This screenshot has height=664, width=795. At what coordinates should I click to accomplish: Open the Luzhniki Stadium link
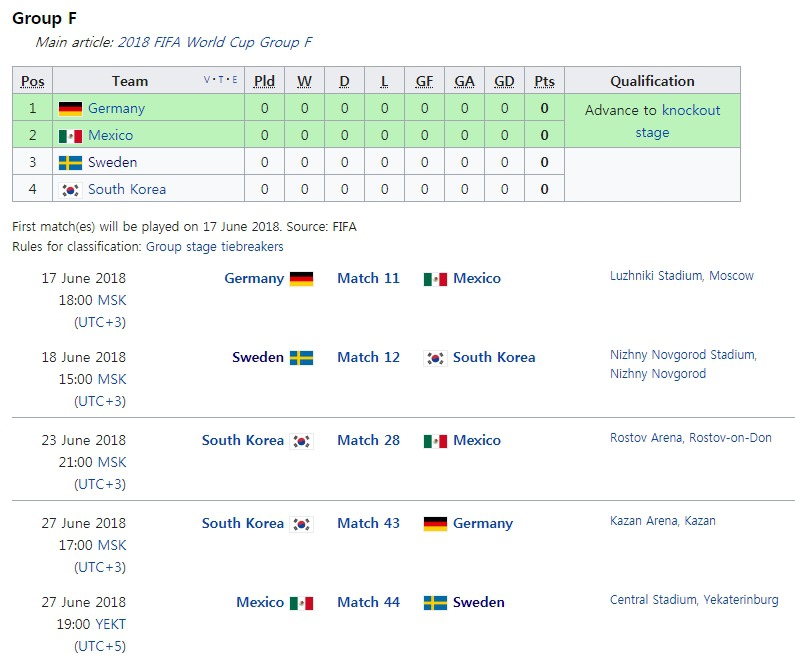(656, 276)
